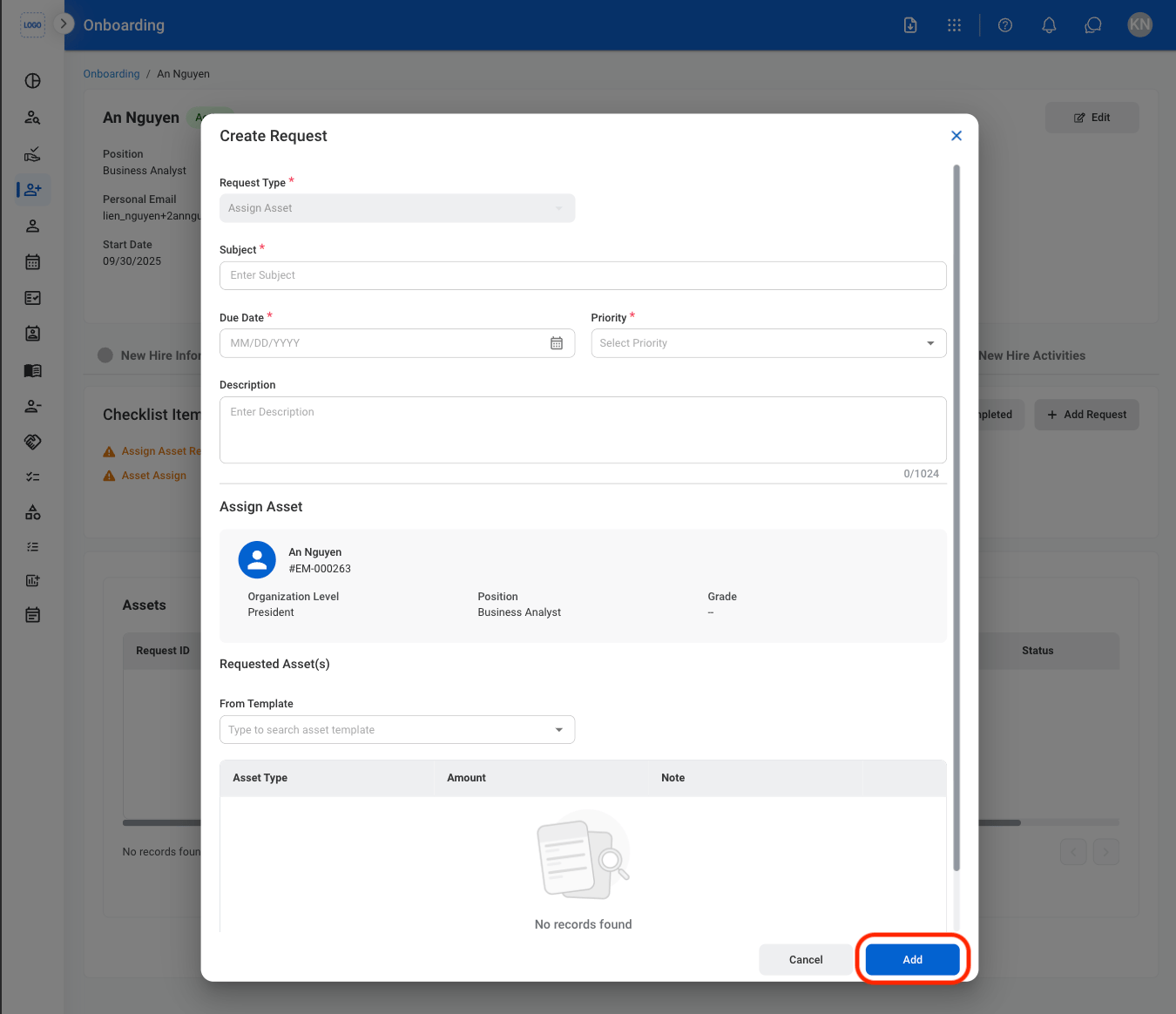The height and width of the screenshot is (1014, 1176).
Task: Open the asset template search dropdown
Action: coord(397,730)
